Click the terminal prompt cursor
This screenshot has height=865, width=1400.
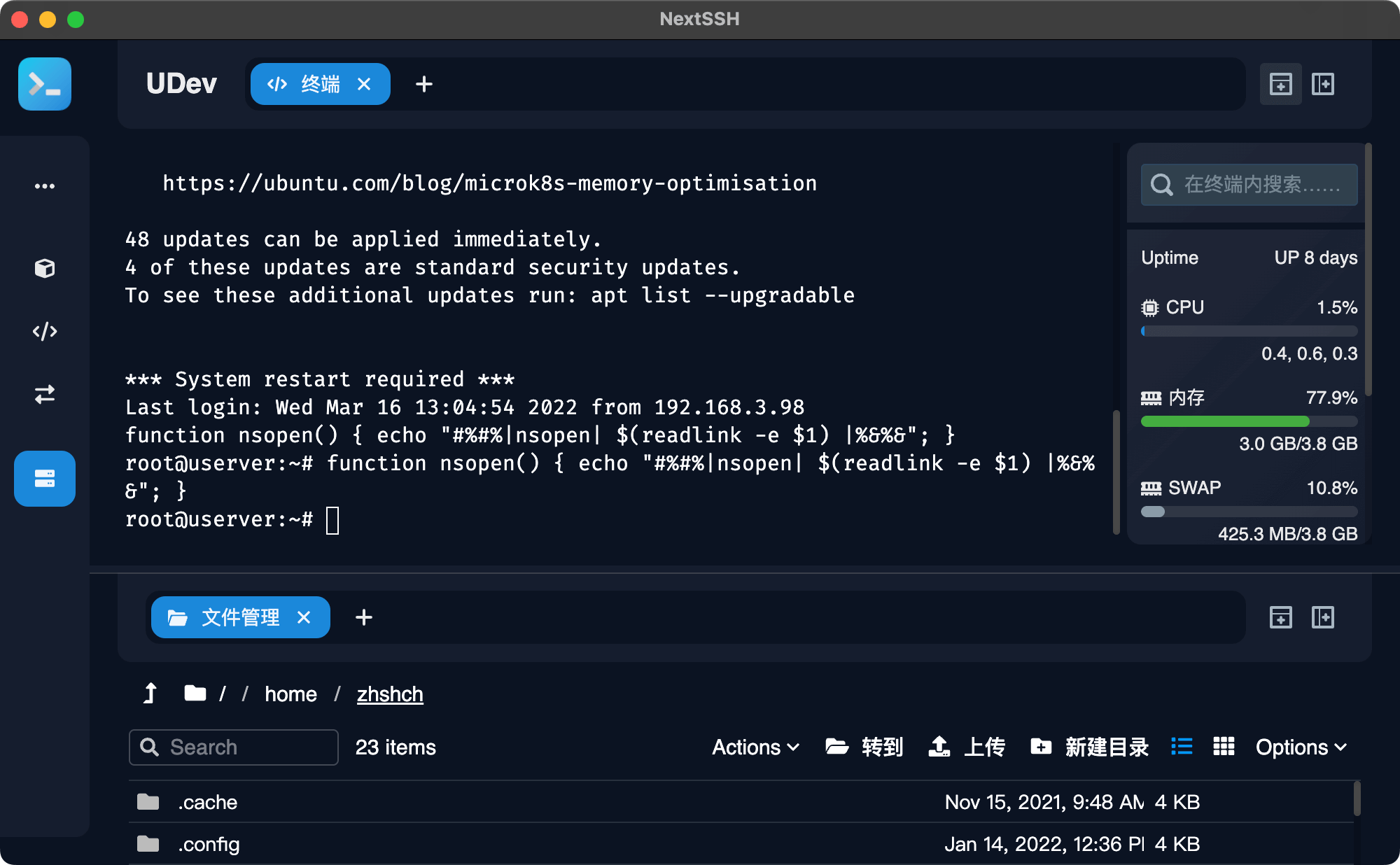coord(332,520)
